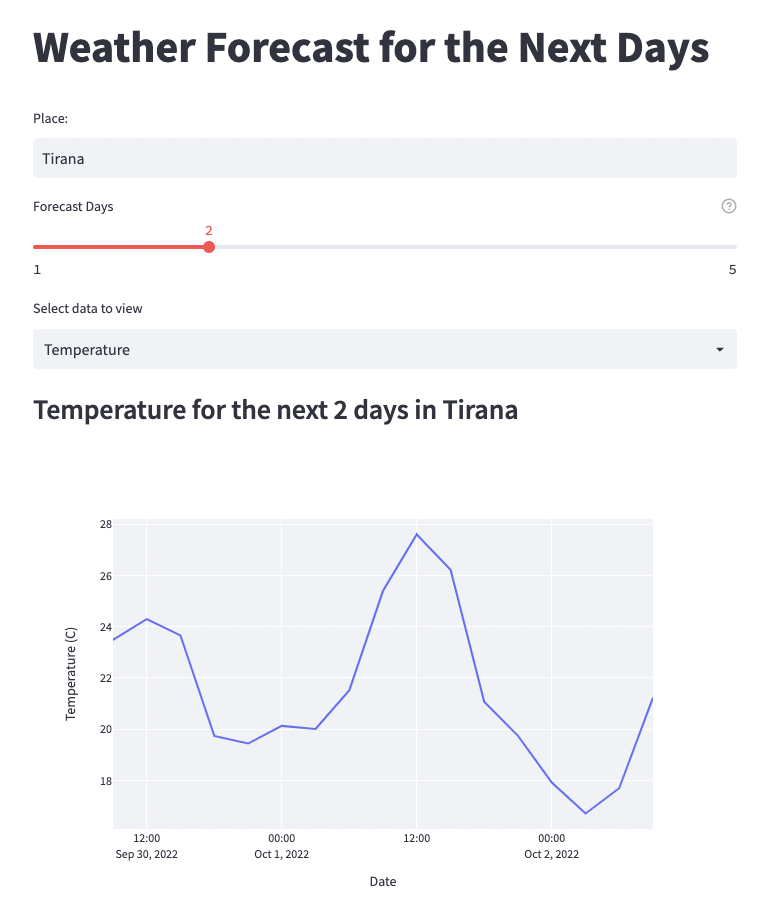Click the red value 2 above the slider
The image size is (772, 923).
tap(209, 230)
